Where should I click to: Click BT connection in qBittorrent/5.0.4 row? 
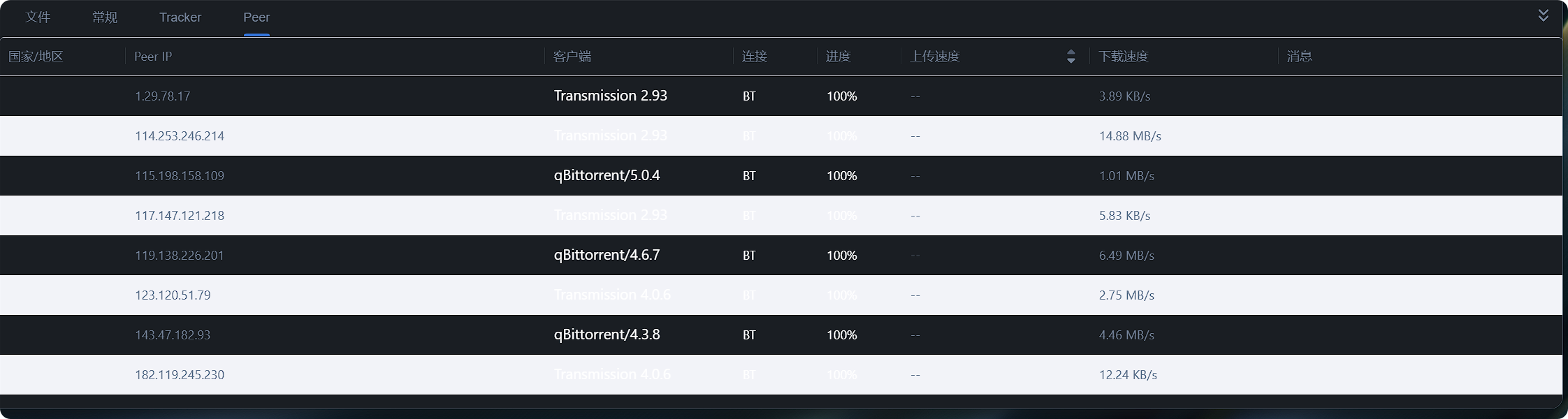(x=749, y=176)
